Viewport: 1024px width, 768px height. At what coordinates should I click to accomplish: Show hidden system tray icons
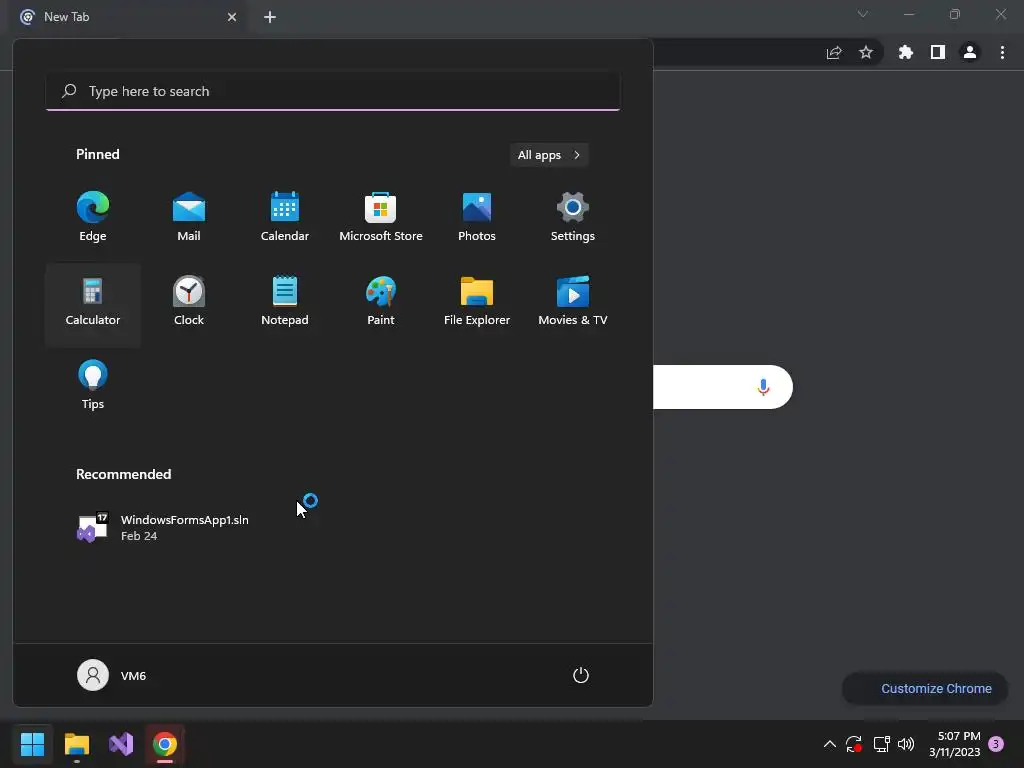pyautogui.click(x=829, y=744)
